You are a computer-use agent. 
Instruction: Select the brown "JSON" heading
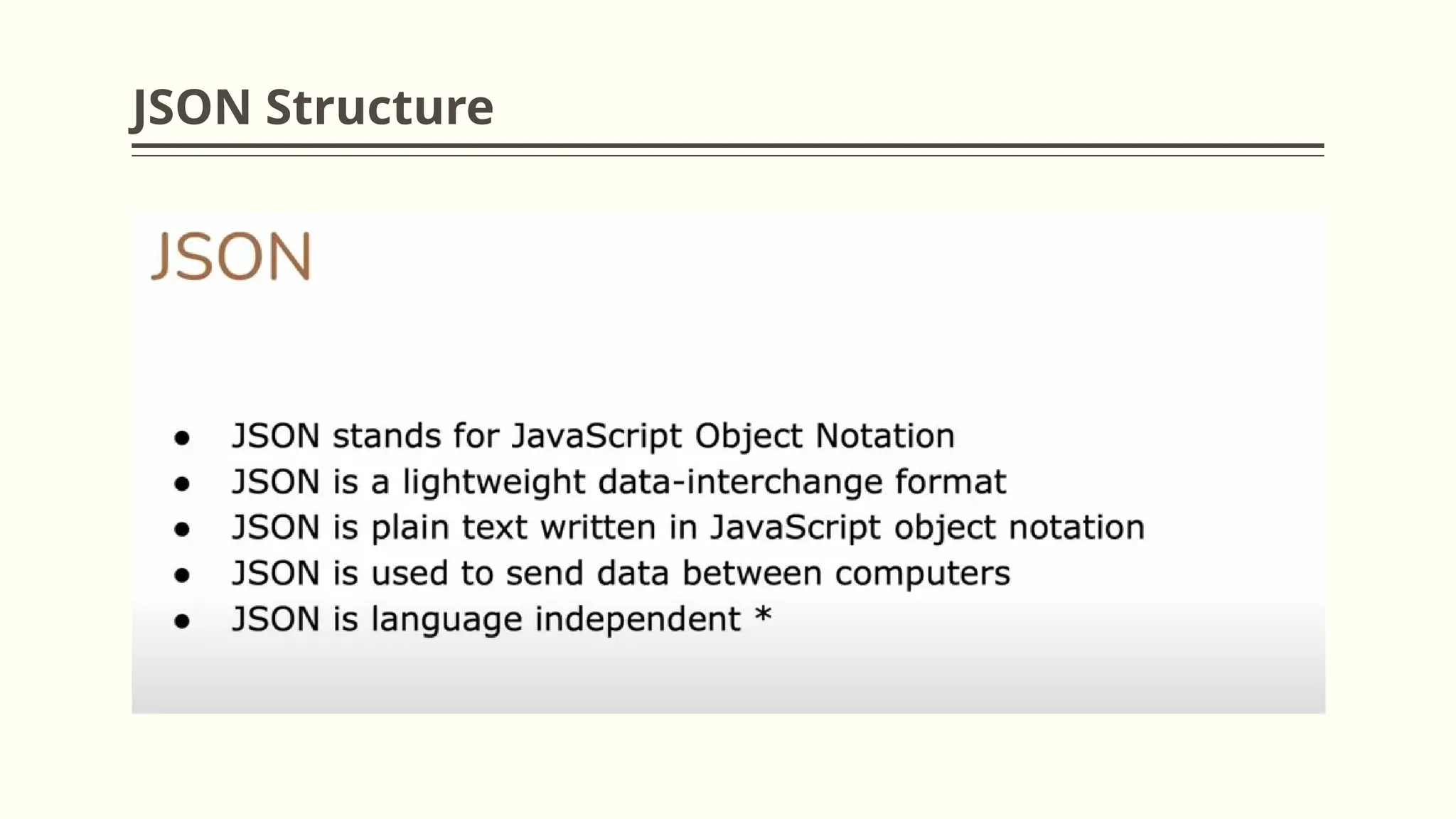tap(232, 256)
